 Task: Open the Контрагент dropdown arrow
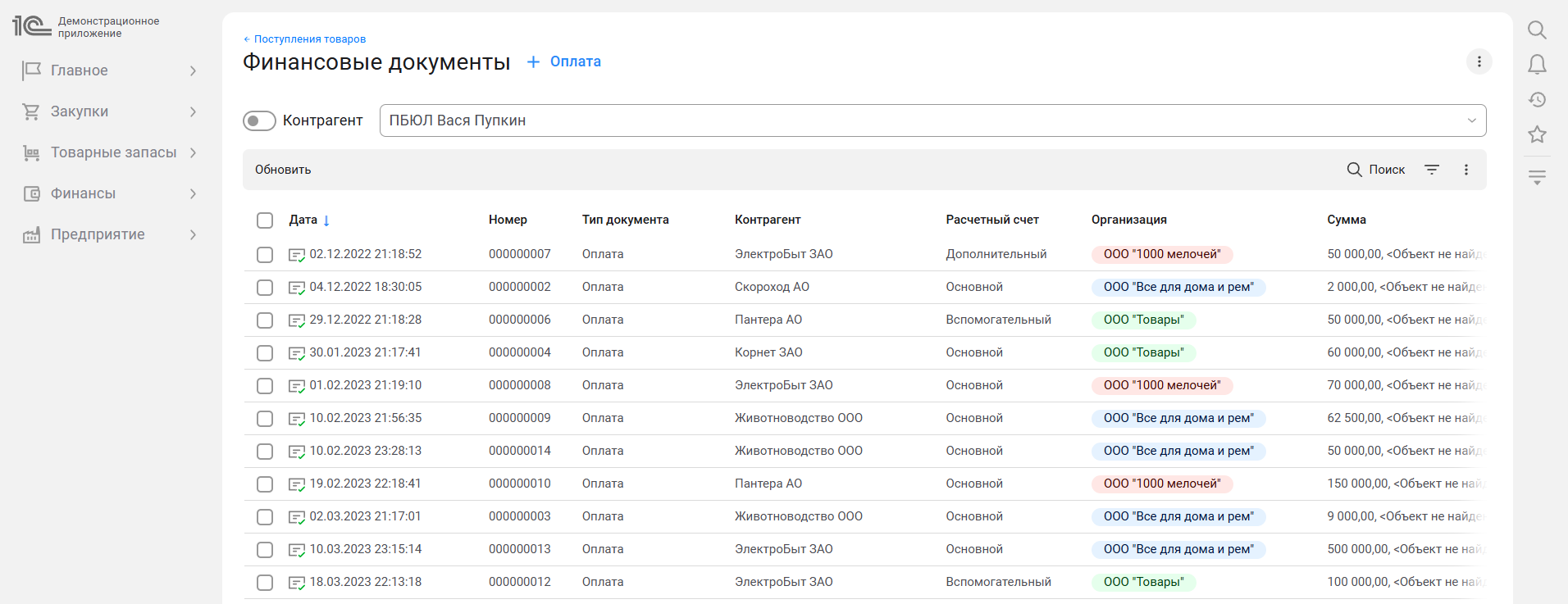1472,120
